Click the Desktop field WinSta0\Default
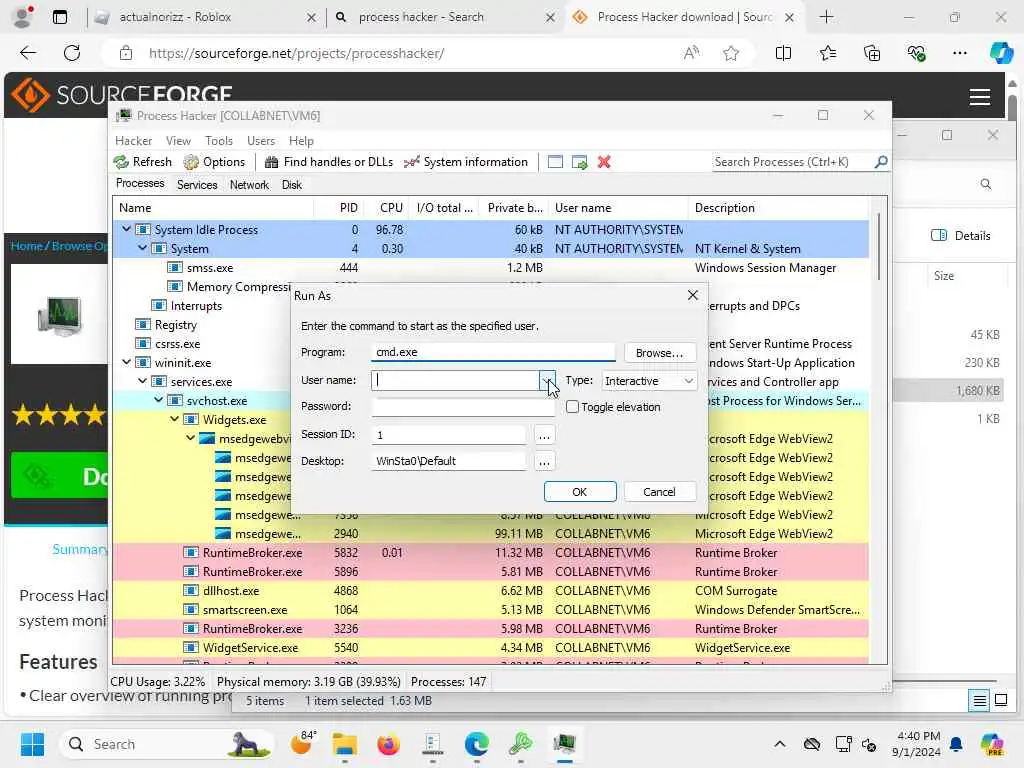The image size is (1024, 768). [x=449, y=461]
